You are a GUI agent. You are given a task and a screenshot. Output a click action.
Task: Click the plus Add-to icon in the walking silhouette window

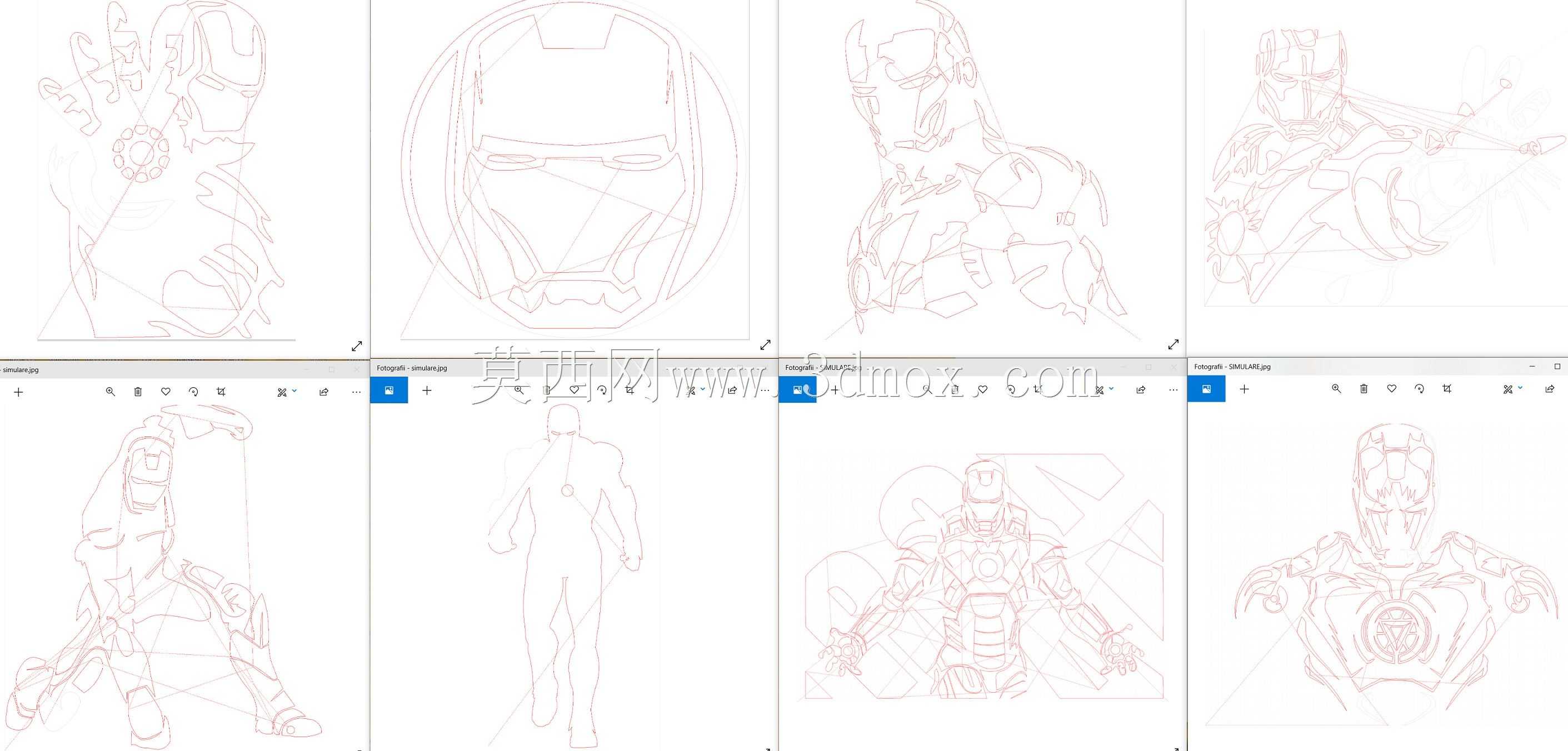point(427,390)
